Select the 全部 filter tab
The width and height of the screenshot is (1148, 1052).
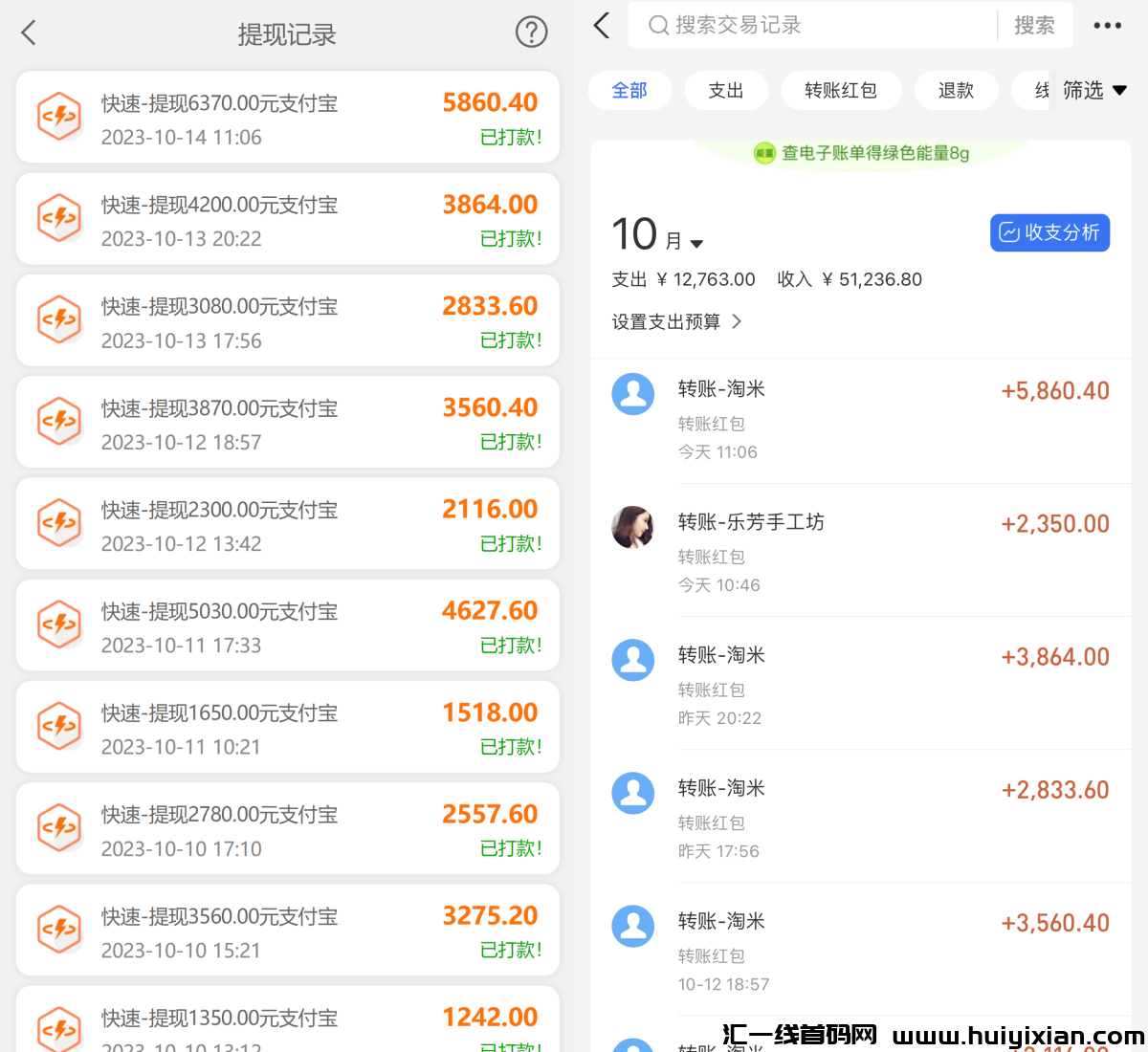tap(629, 91)
